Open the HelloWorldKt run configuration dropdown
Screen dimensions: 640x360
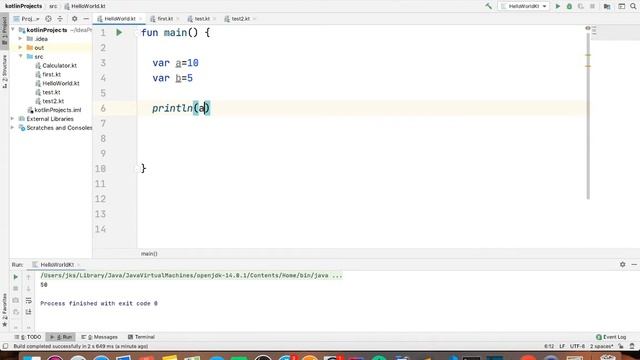(524, 6)
